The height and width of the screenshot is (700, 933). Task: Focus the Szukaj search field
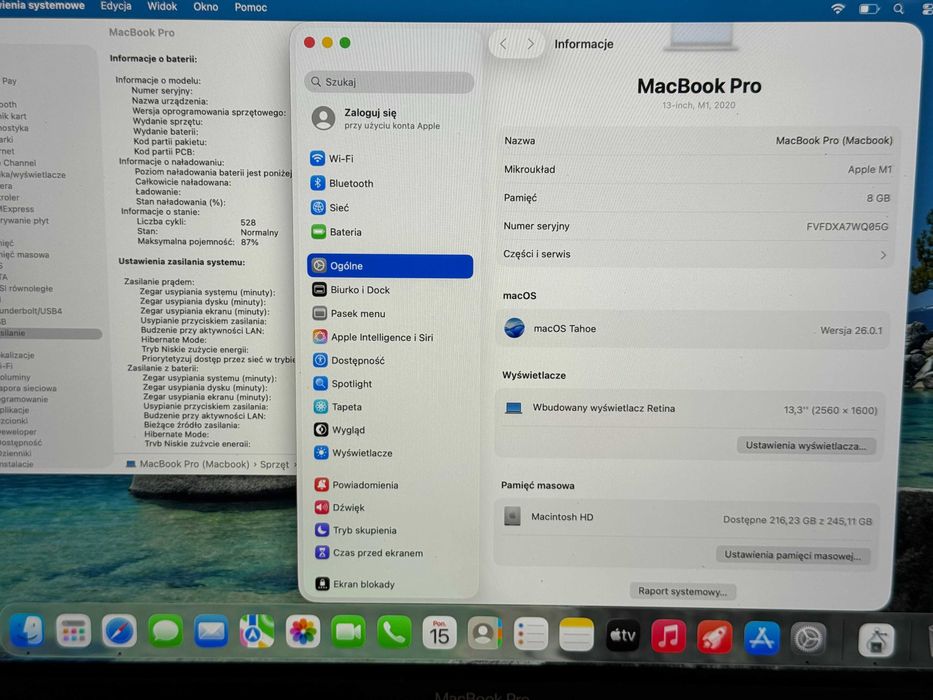pyautogui.click(x=390, y=82)
